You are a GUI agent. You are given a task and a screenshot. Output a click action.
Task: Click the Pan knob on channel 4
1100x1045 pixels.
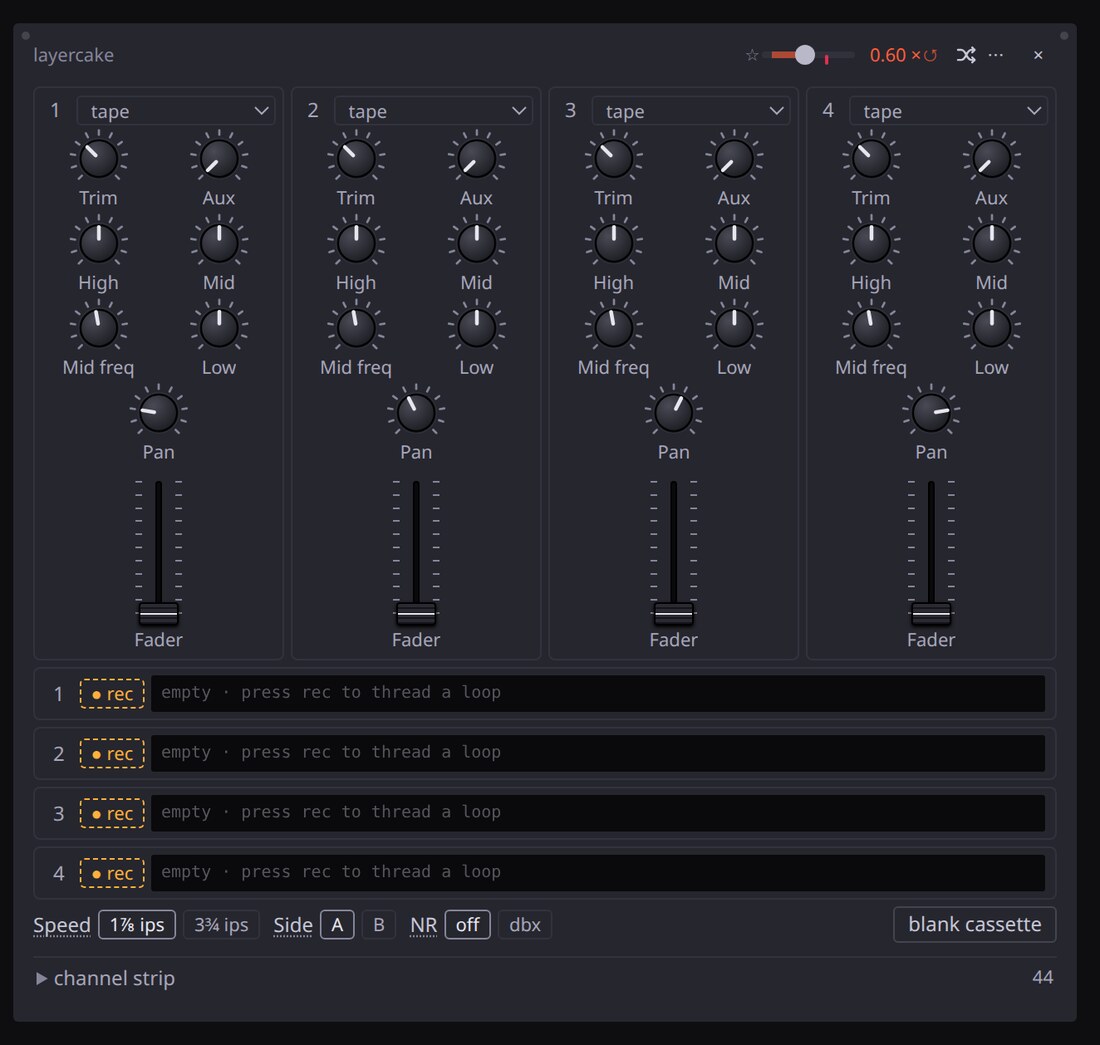click(931, 413)
